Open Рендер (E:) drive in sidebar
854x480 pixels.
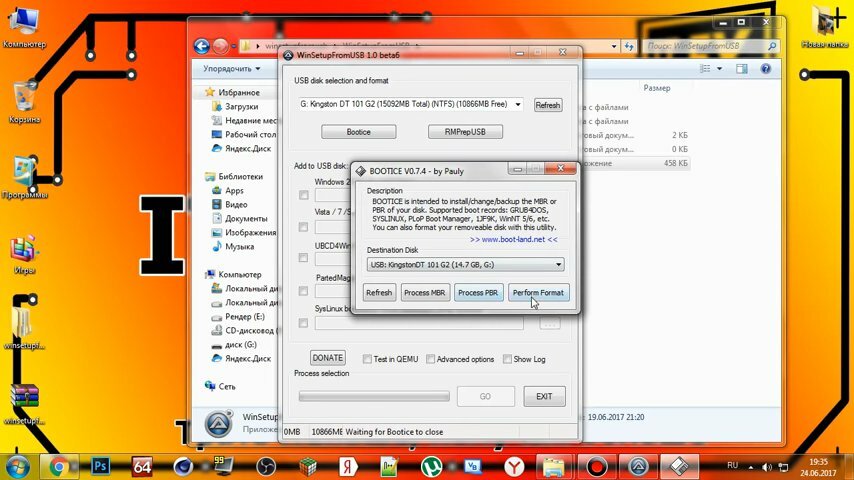(x=245, y=317)
